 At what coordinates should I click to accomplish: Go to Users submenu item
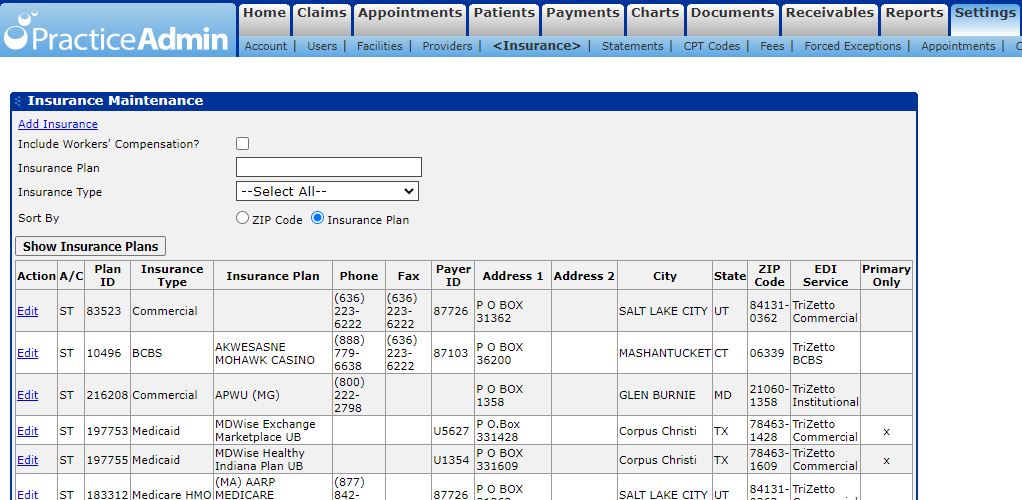pos(322,46)
